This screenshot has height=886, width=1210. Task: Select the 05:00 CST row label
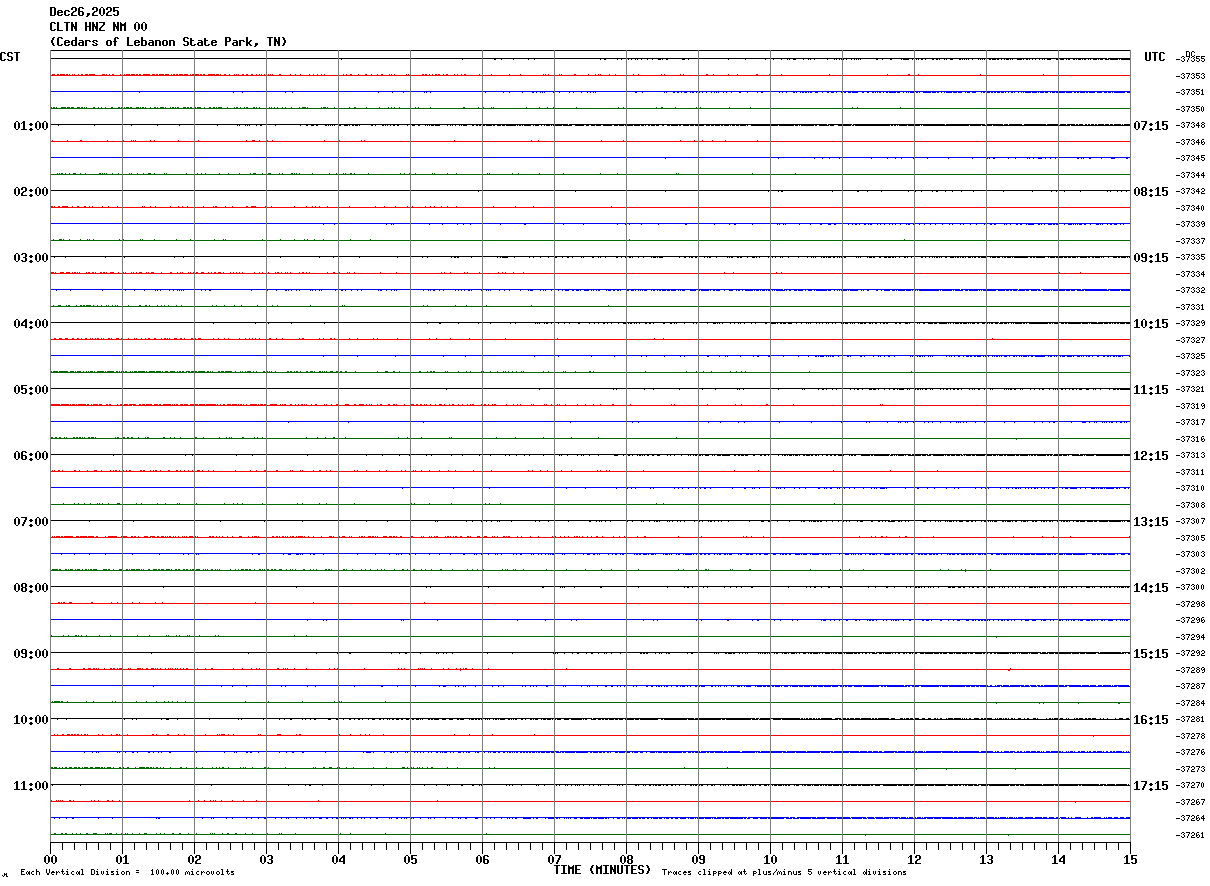point(31,390)
